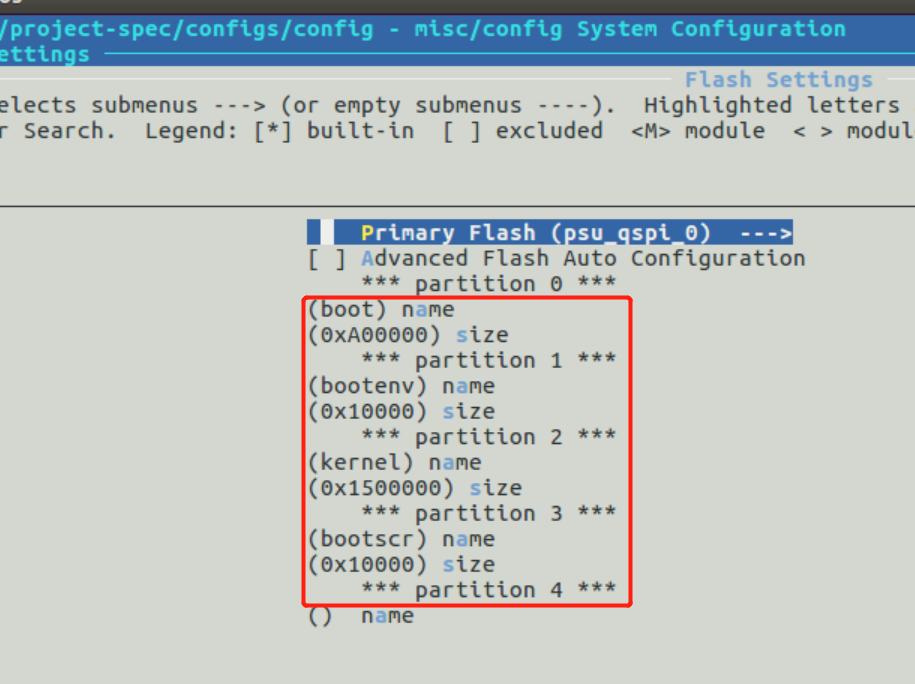Image resolution: width=915 pixels, height=684 pixels.
Task: Modify the kernel partition name
Action: (395, 462)
